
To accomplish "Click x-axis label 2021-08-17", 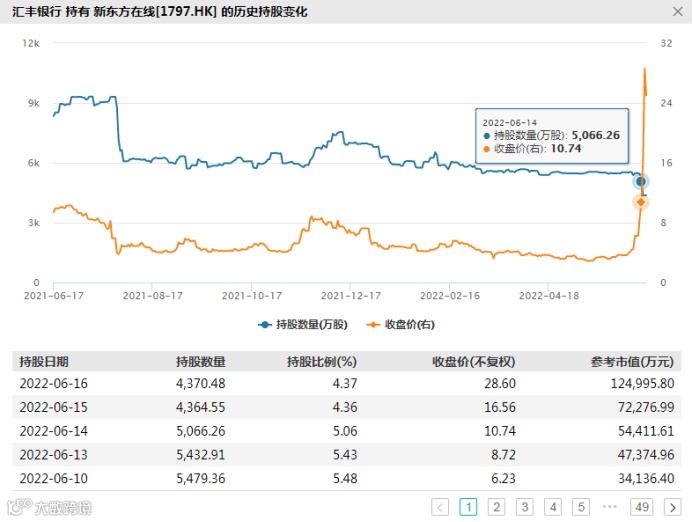I will 152,296.
